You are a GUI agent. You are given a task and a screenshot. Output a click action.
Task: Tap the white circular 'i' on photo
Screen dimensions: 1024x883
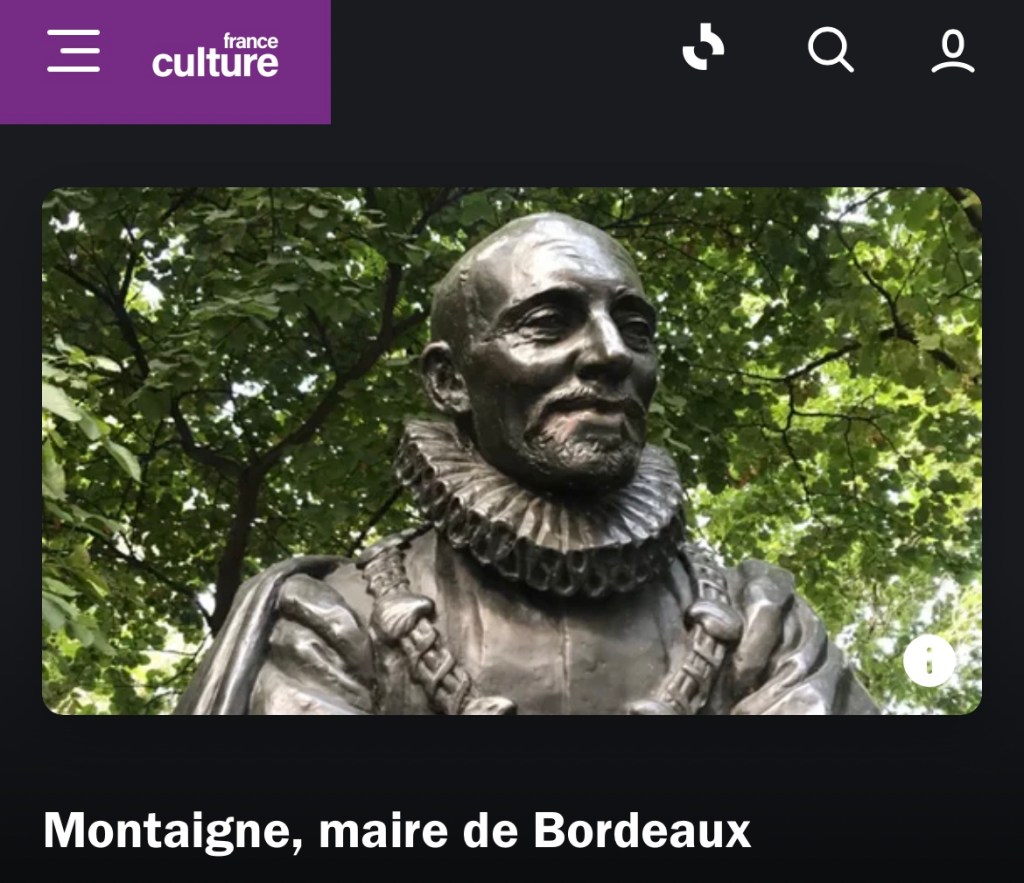coord(929,660)
